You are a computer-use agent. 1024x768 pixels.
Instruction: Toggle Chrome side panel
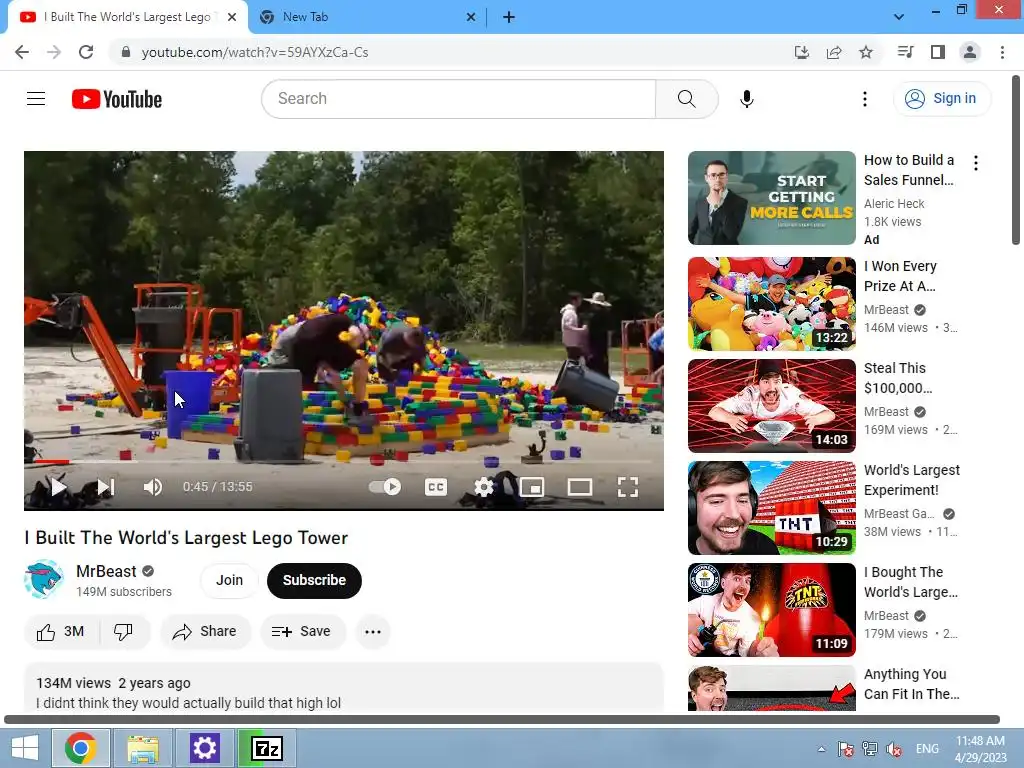(938, 52)
